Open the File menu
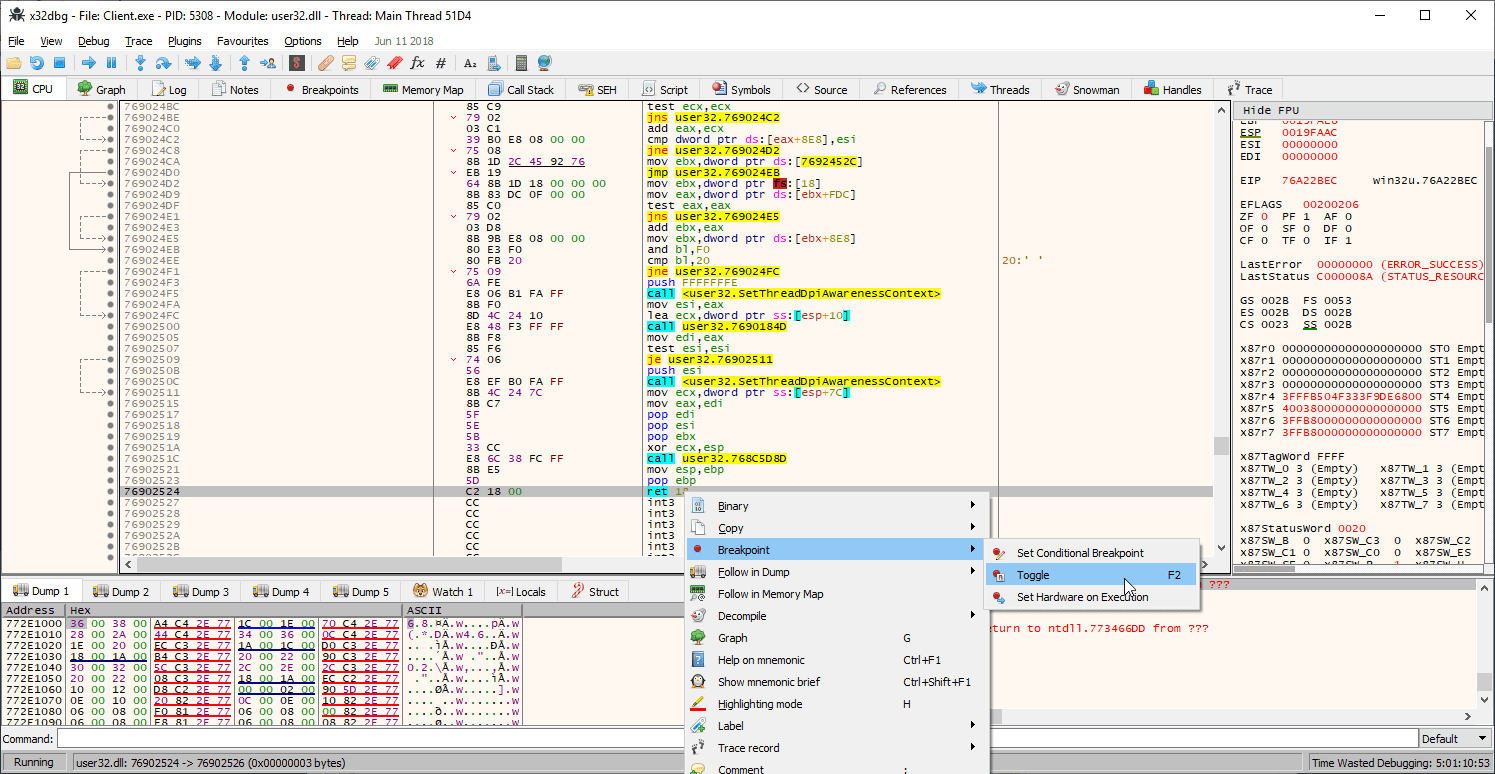Viewport: 1495px width, 774px height. click(16, 41)
